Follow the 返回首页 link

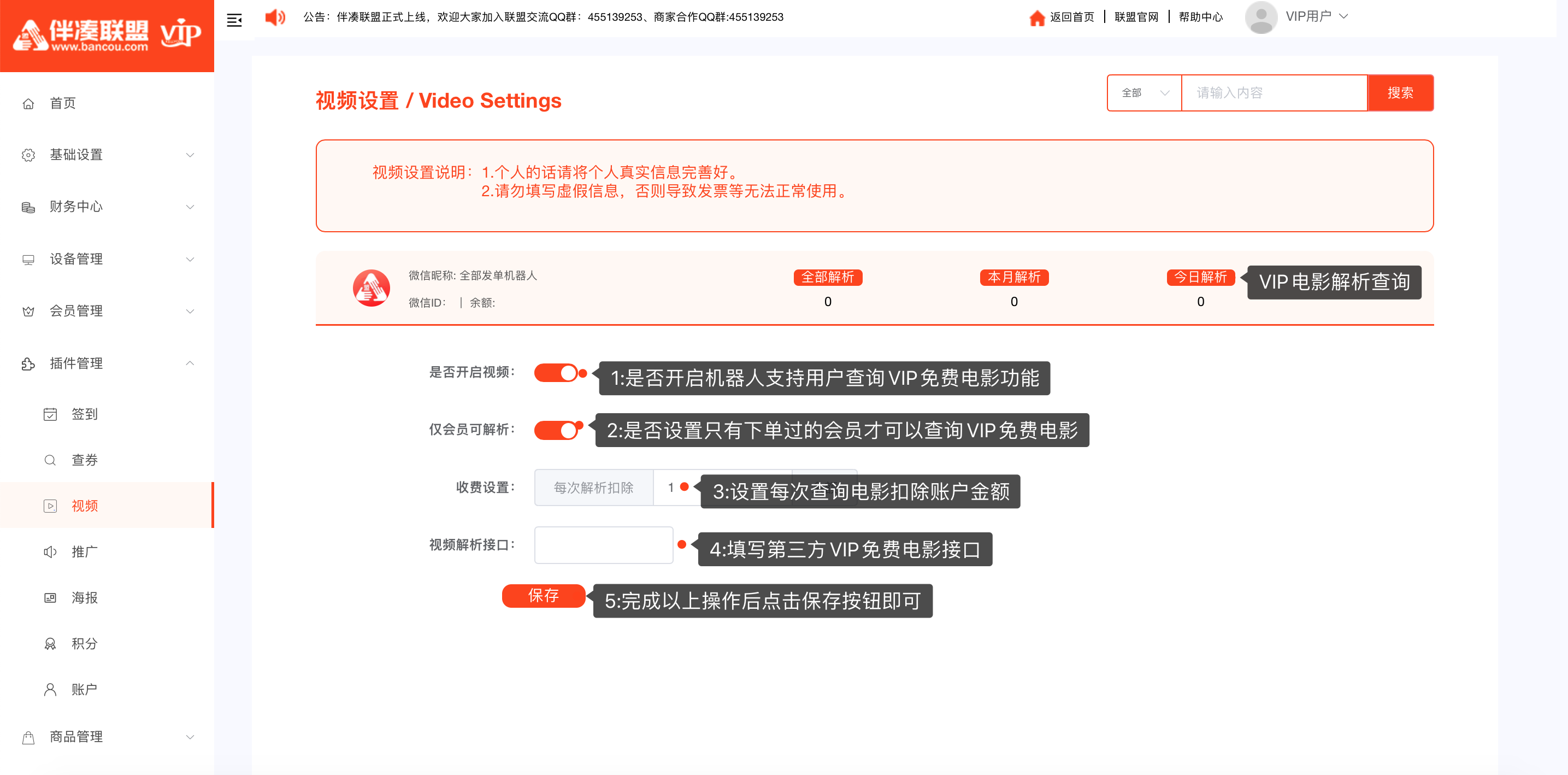tap(1072, 17)
